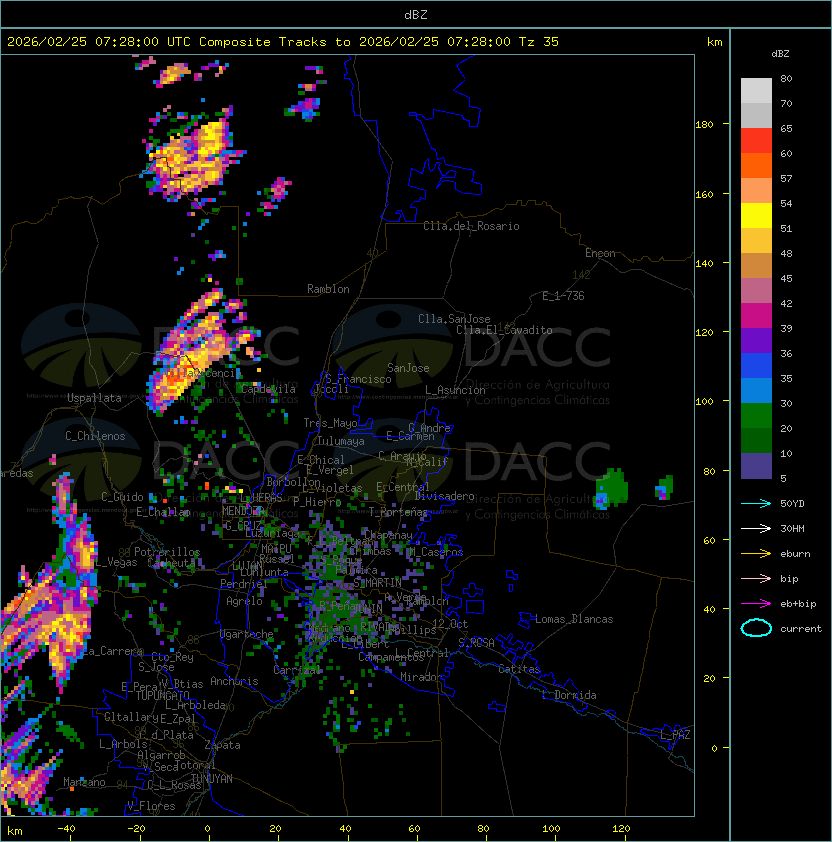
Task: Click the pink bip arrow icon
Action: pyautogui.click(x=756, y=578)
